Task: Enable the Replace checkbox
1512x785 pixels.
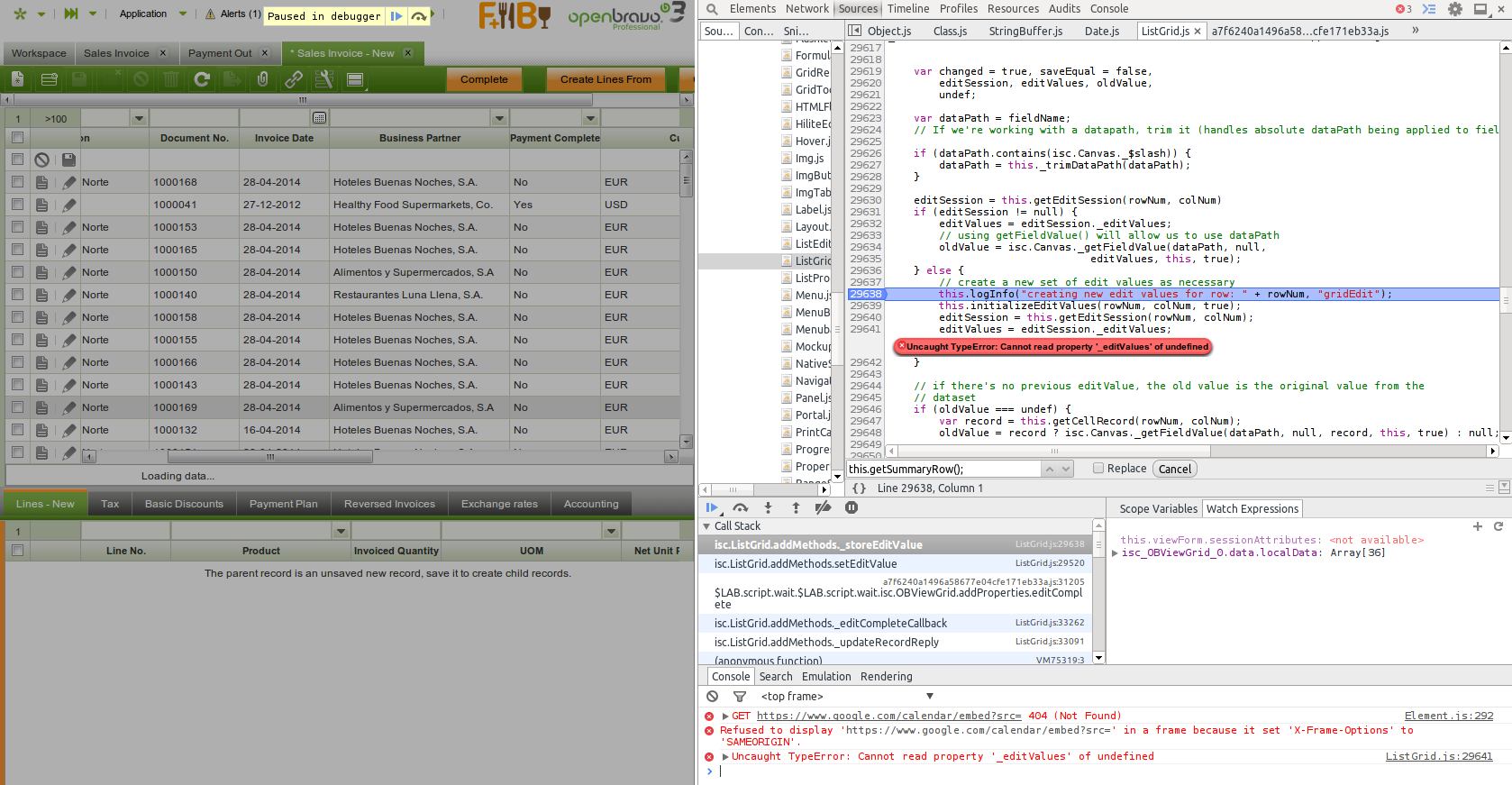Action: [1098, 469]
